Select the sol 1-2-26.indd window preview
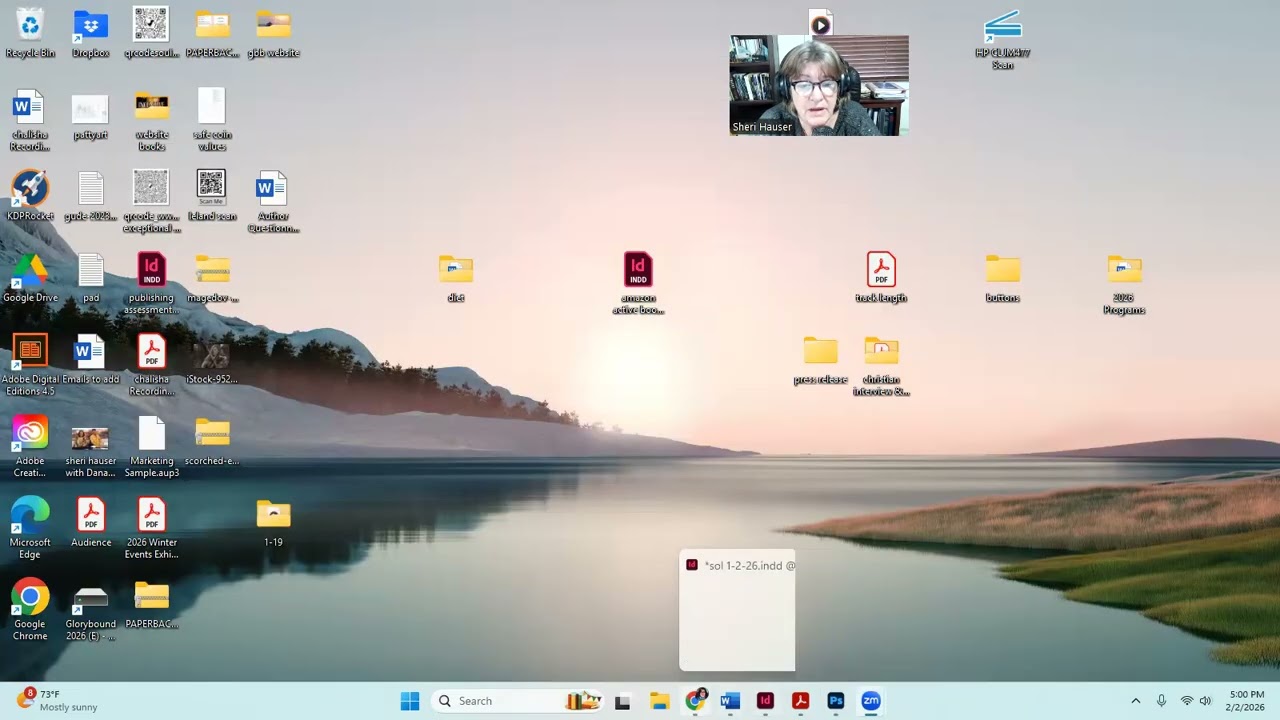The height and width of the screenshot is (720, 1280). (737, 610)
